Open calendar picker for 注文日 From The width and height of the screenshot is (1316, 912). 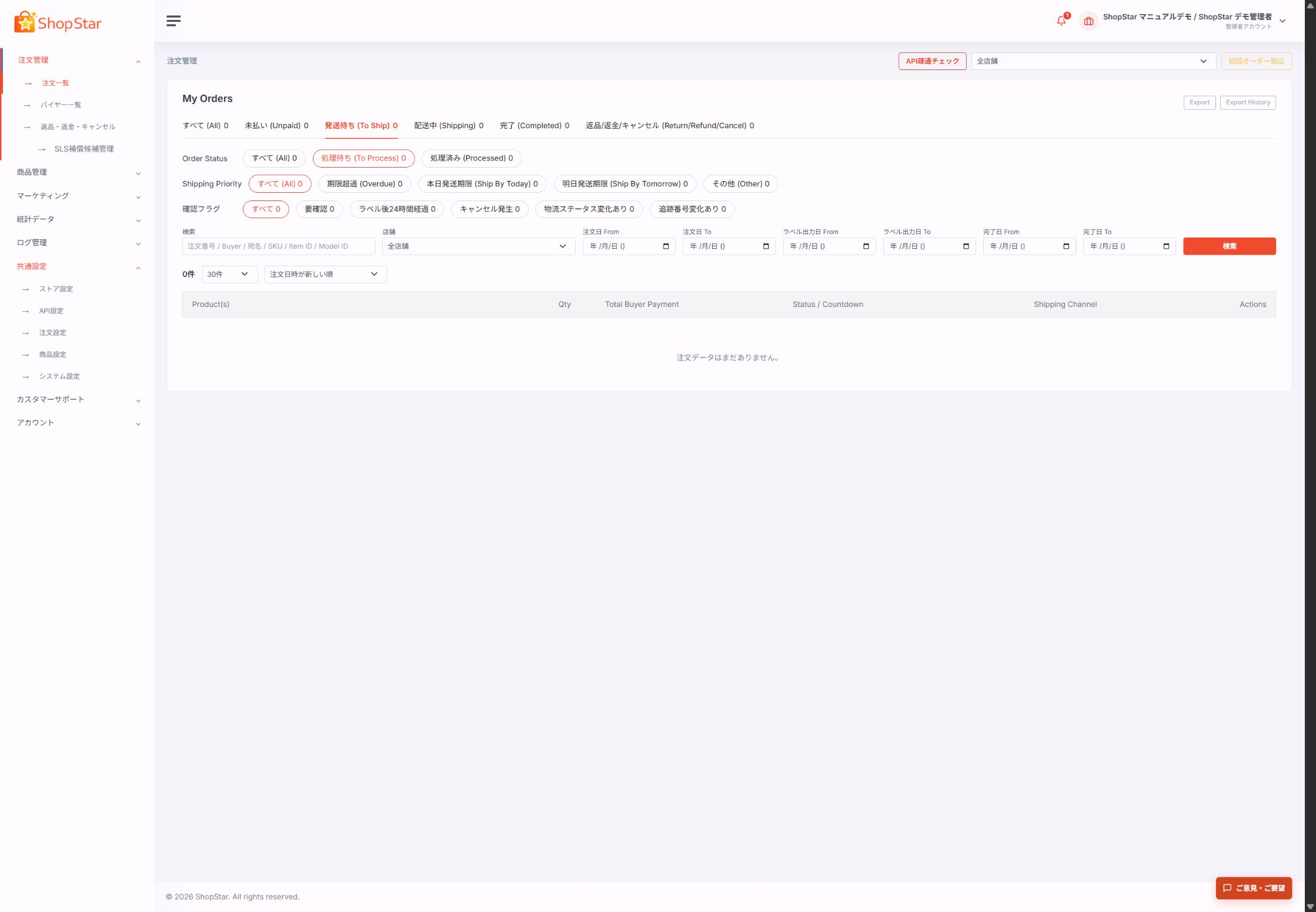click(666, 246)
